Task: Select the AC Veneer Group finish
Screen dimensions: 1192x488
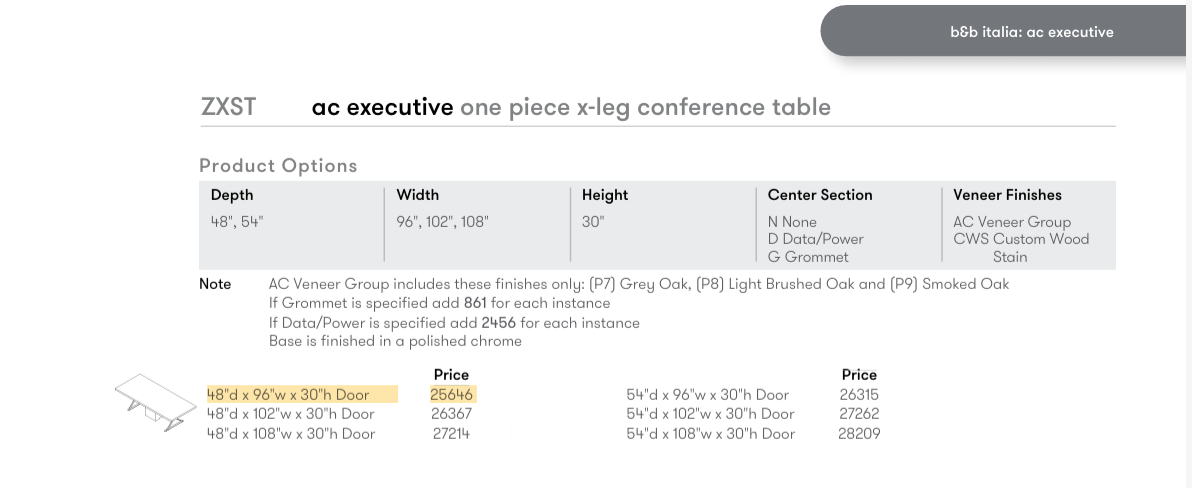Action: click(x=1011, y=222)
